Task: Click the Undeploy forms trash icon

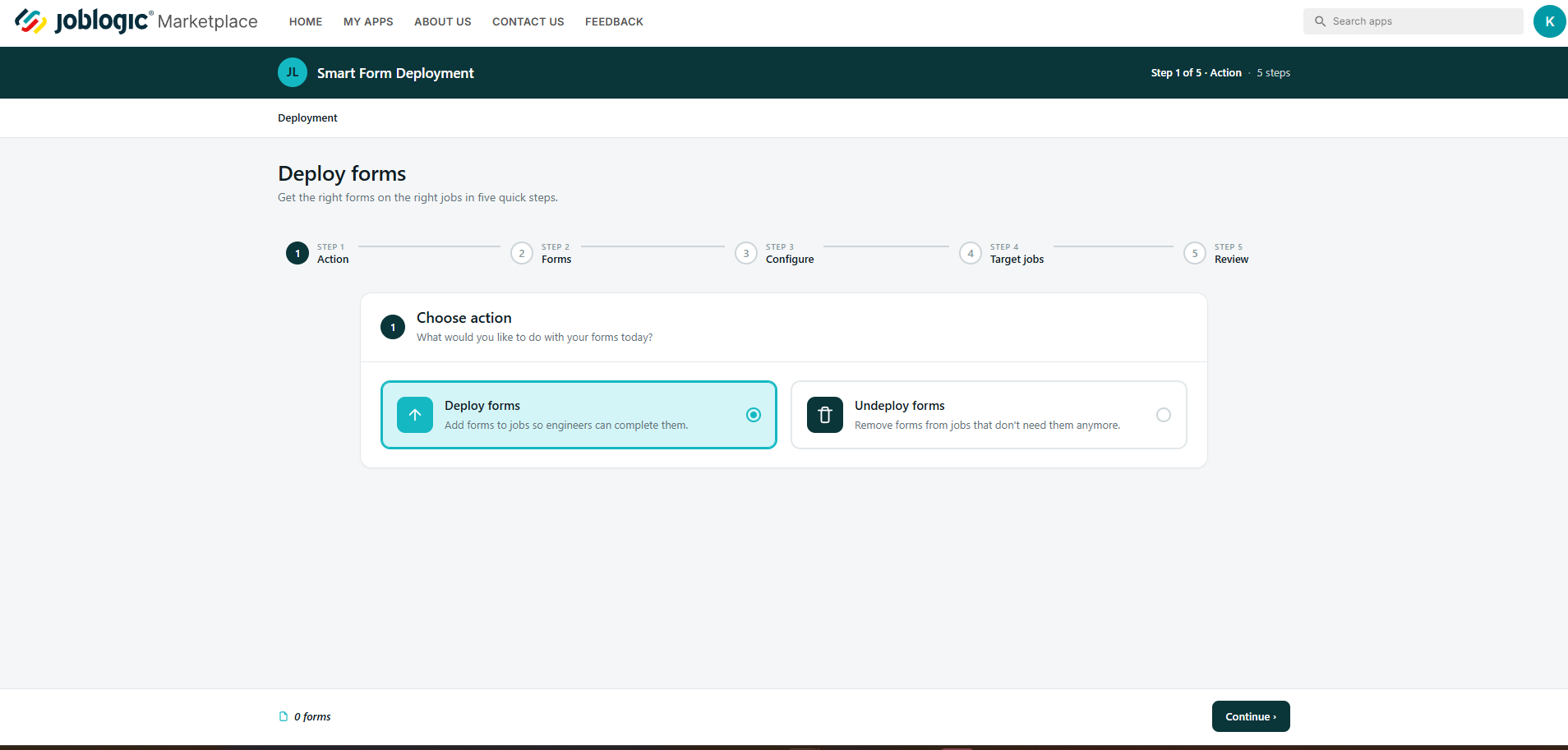Action: coord(825,415)
